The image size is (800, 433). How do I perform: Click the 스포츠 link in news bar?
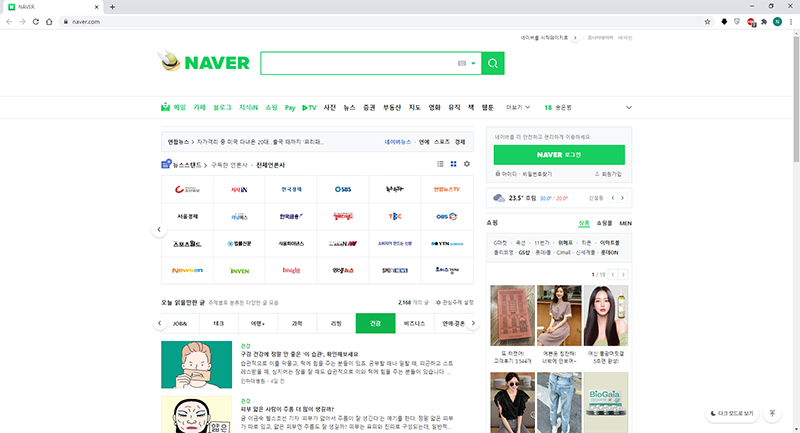(442, 142)
